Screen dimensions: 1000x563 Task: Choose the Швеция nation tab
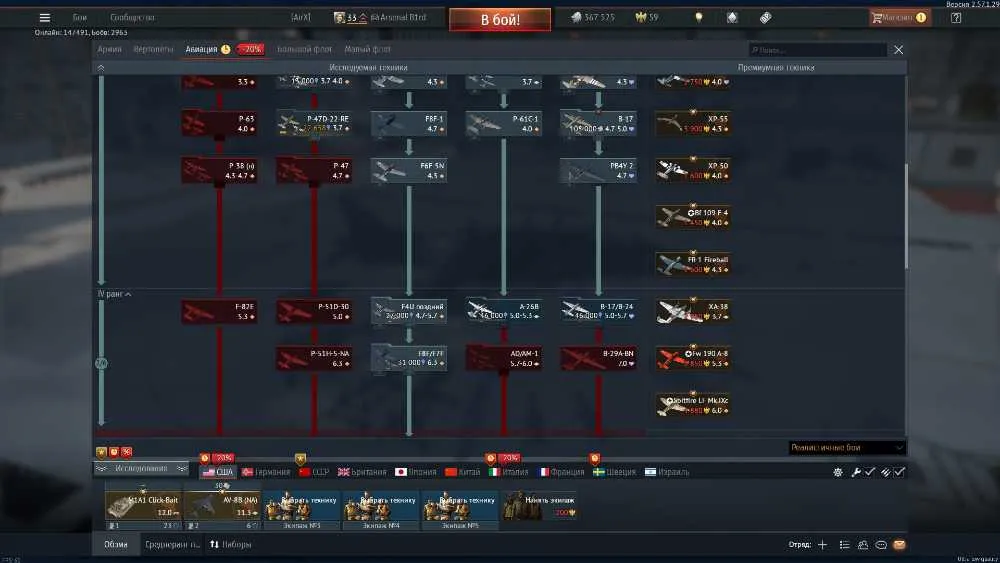click(x=614, y=472)
